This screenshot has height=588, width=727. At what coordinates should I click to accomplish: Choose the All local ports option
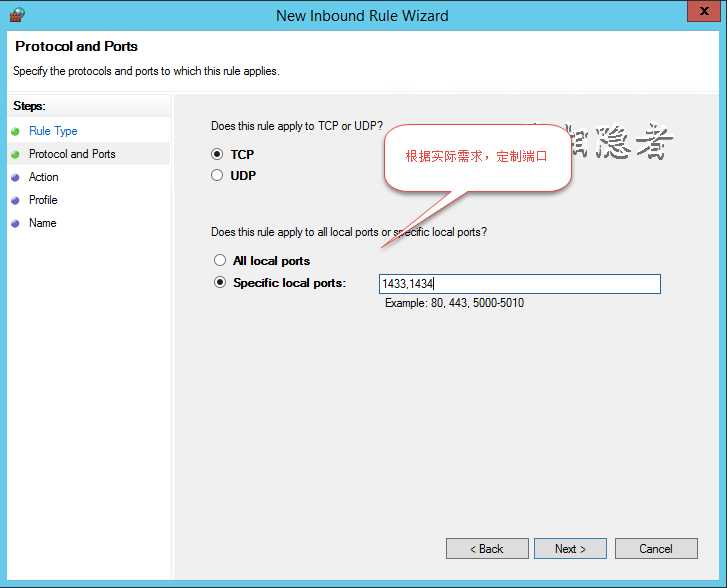point(220,260)
